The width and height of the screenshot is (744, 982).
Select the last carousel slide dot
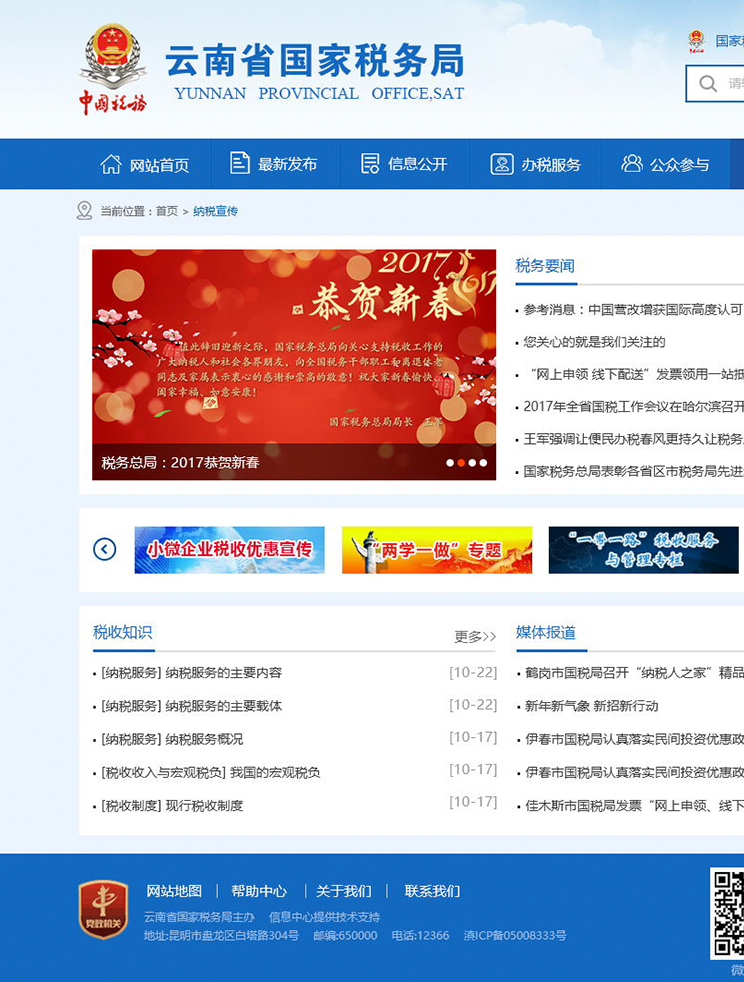point(484,463)
